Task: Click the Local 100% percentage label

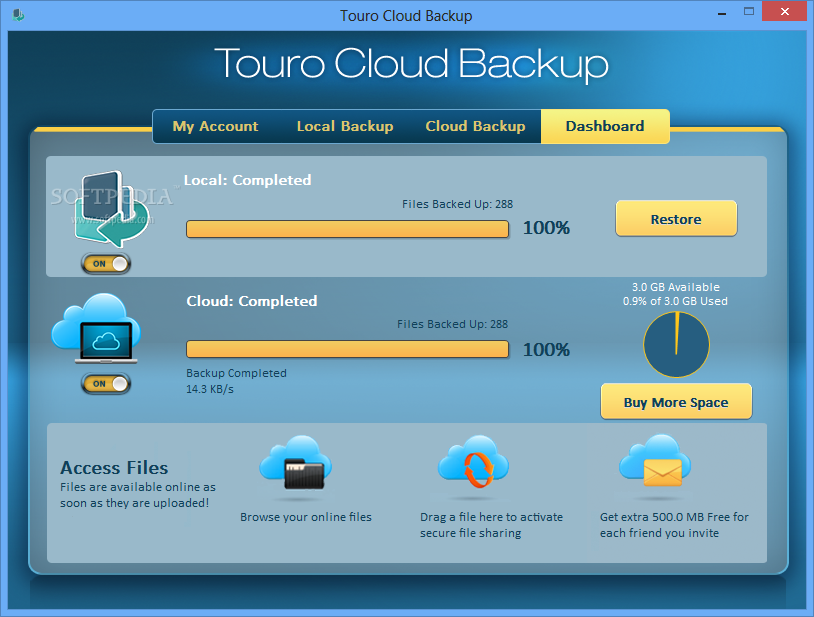Action: pos(546,228)
